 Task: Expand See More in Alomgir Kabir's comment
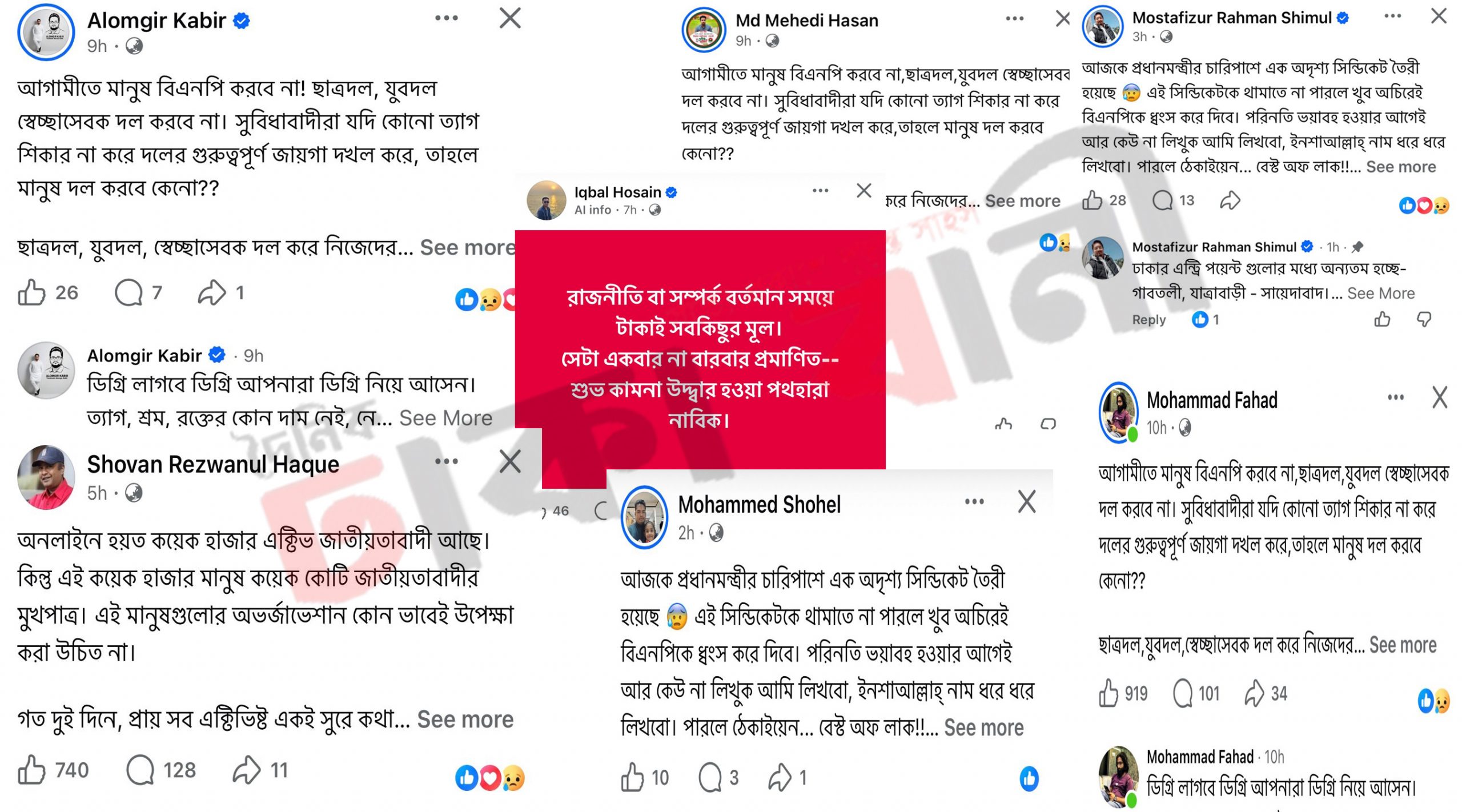445,418
